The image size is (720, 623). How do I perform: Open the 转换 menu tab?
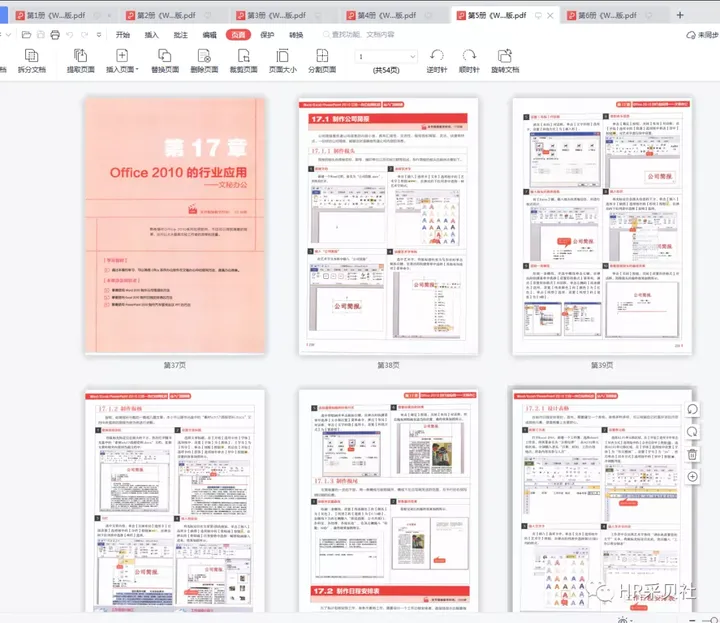(x=296, y=35)
